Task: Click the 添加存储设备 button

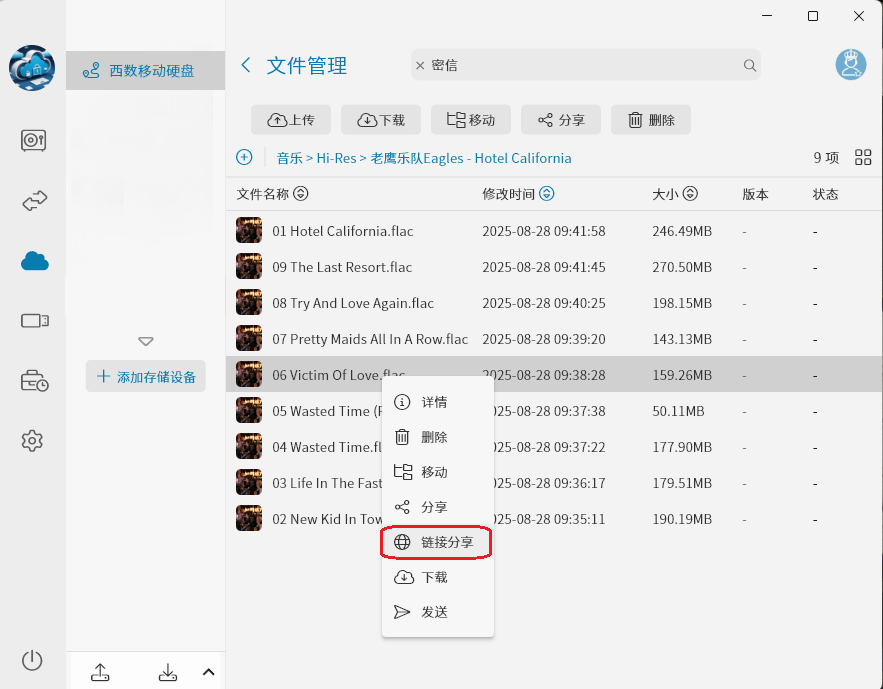Action: 145,375
